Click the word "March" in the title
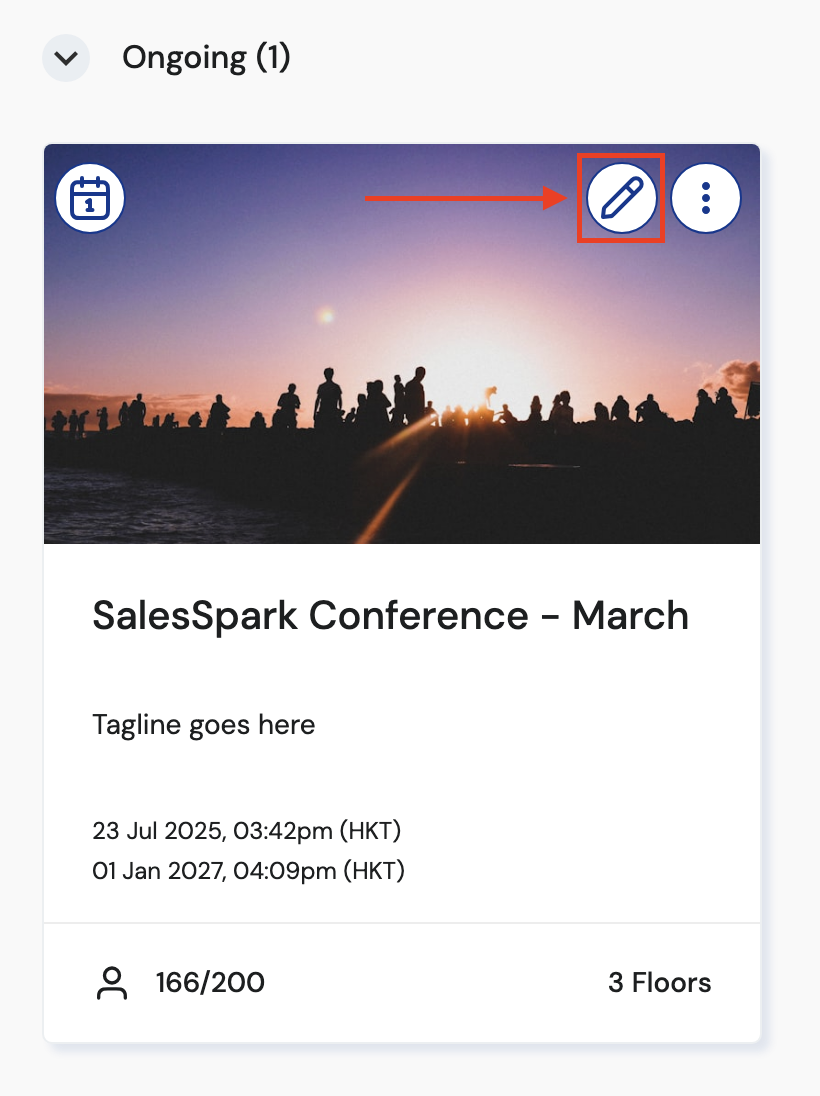Screen dimensions: 820x1096 [x=630, y=615]
